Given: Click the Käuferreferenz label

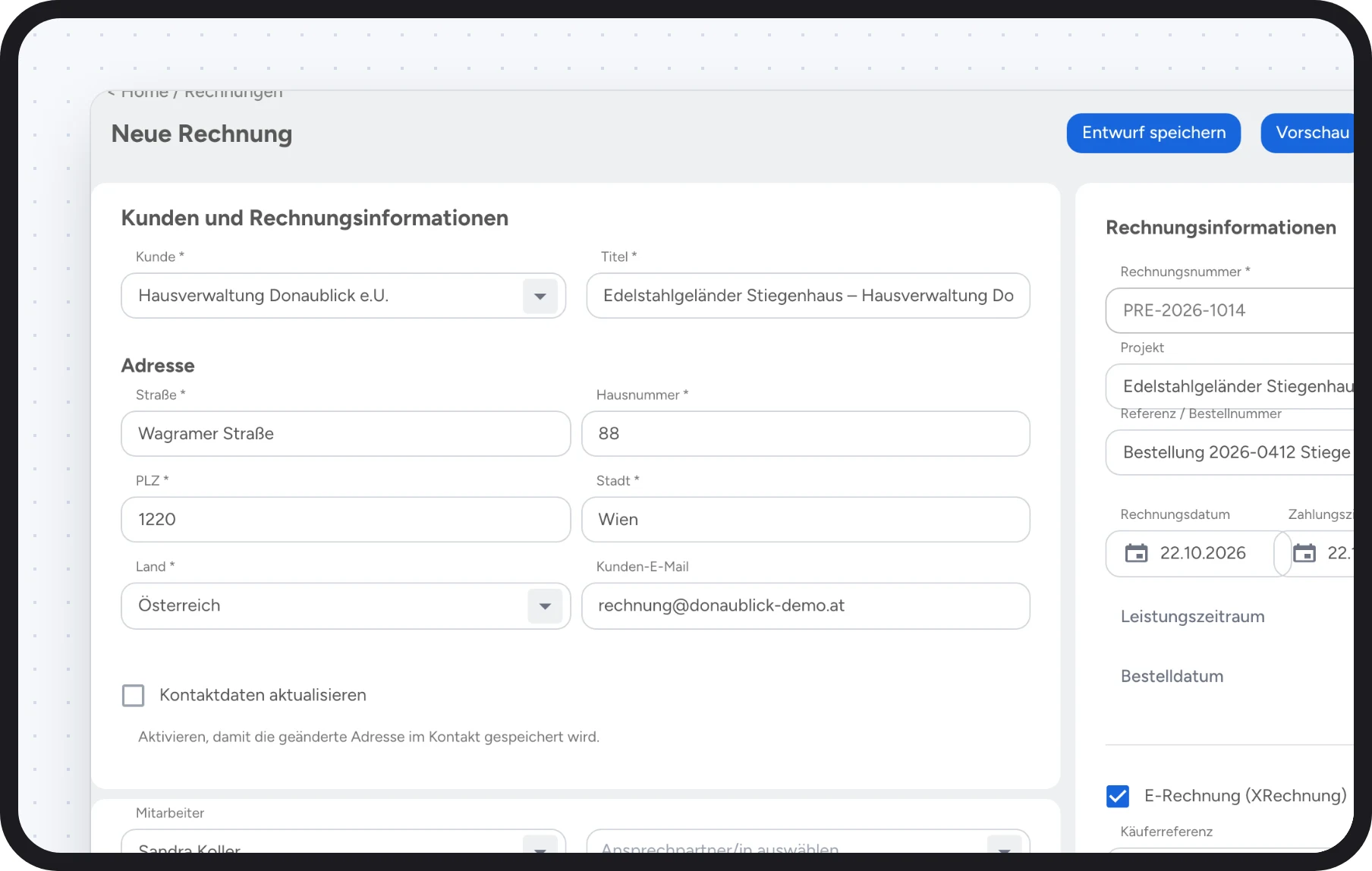Looking at the screenshot, I should coord(1166,832).
